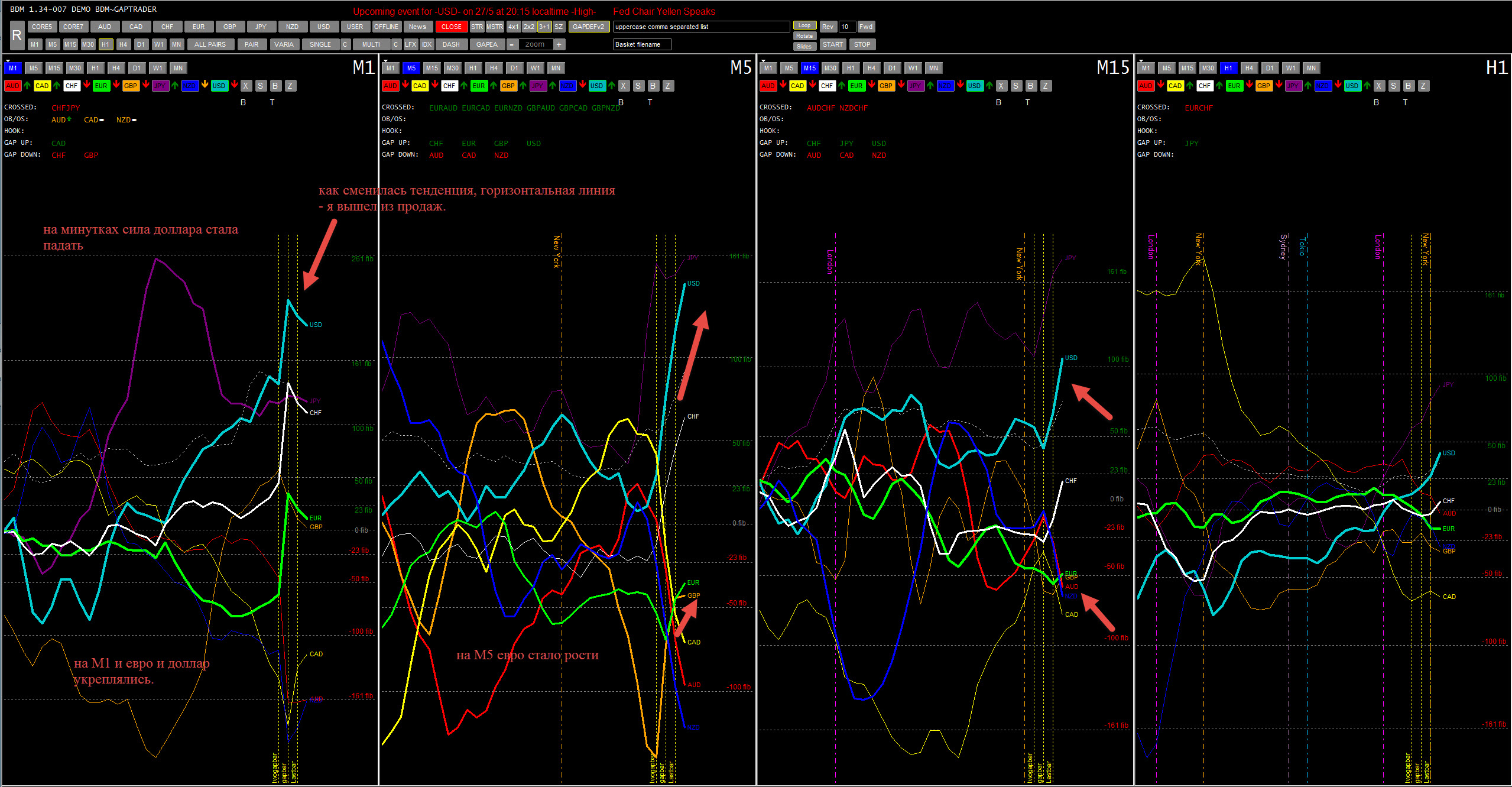
Task: Click the C button after SINGLE
Action: (345, 44)
